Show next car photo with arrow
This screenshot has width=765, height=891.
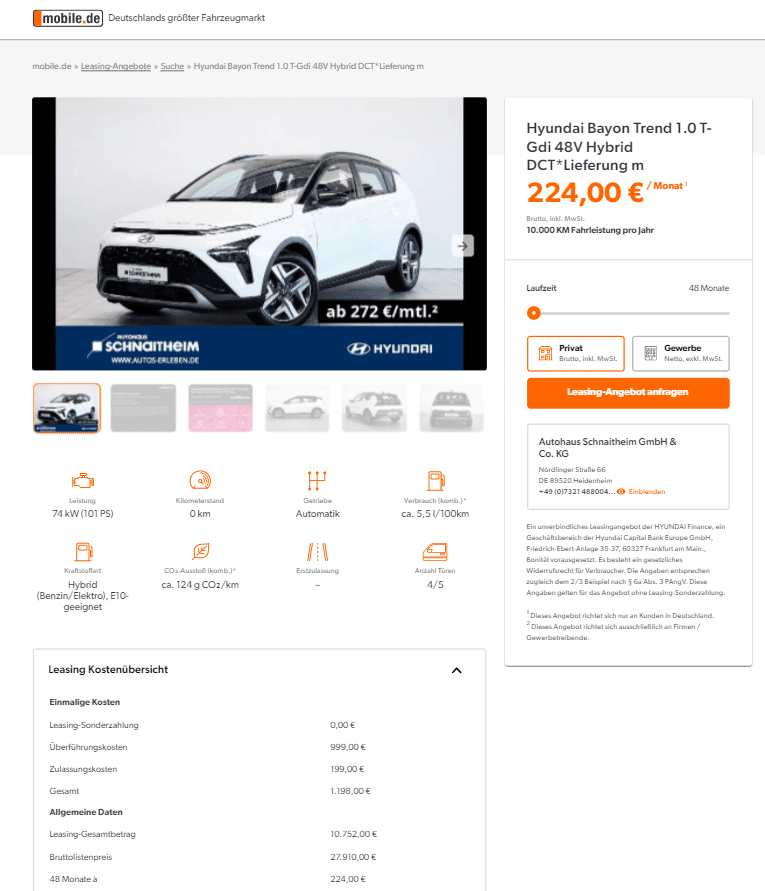click(463, 246)
